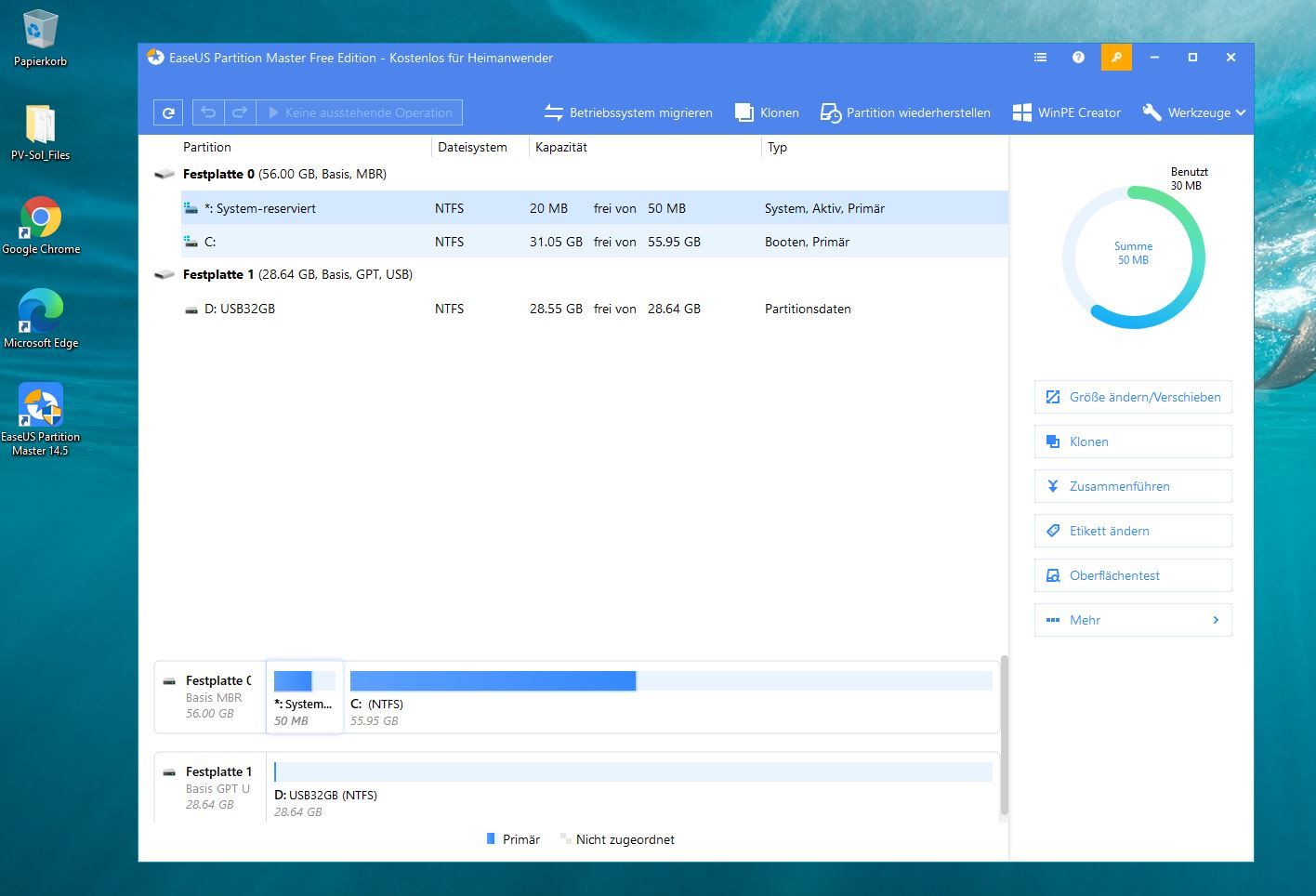1316x896 pixels.
Task: Open Betriebssystem migrieren
Action: (628, 112)
